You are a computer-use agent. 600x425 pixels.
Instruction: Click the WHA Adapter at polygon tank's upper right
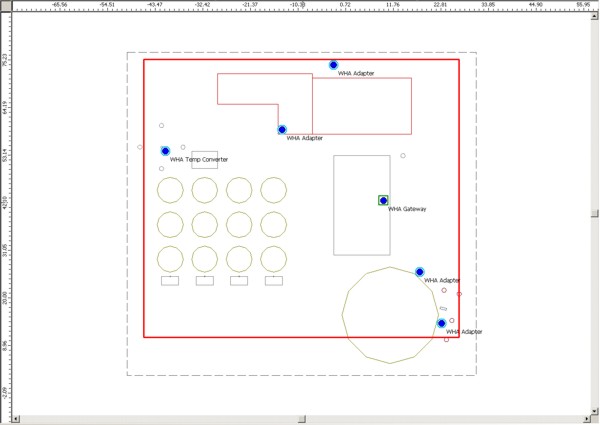[x=420, y=272]
